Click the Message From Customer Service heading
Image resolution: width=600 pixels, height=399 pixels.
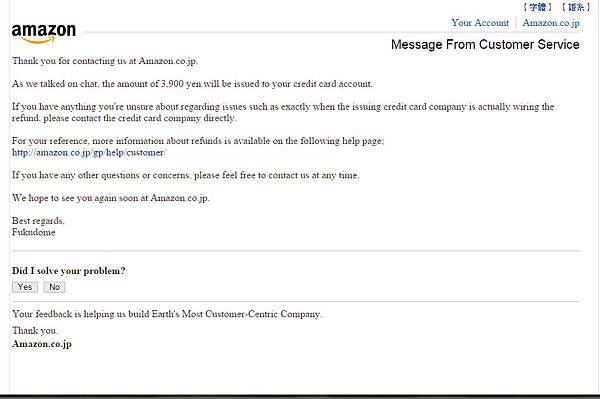[485, 44]
